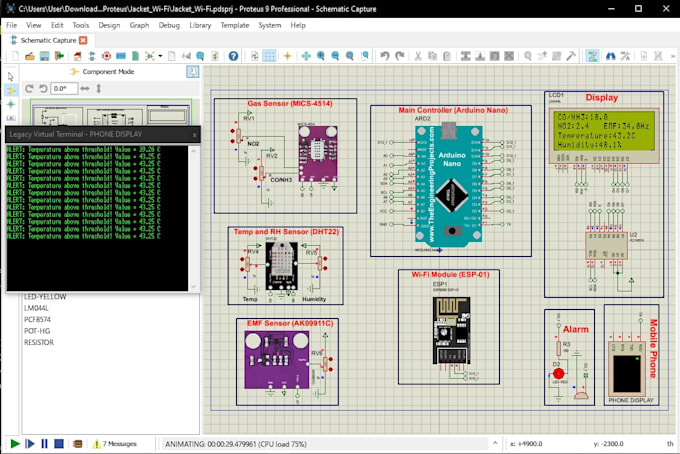The width and height of the screenshot is (680, 454).
Task: Click the block rotate icon
Action: (494, 56)
